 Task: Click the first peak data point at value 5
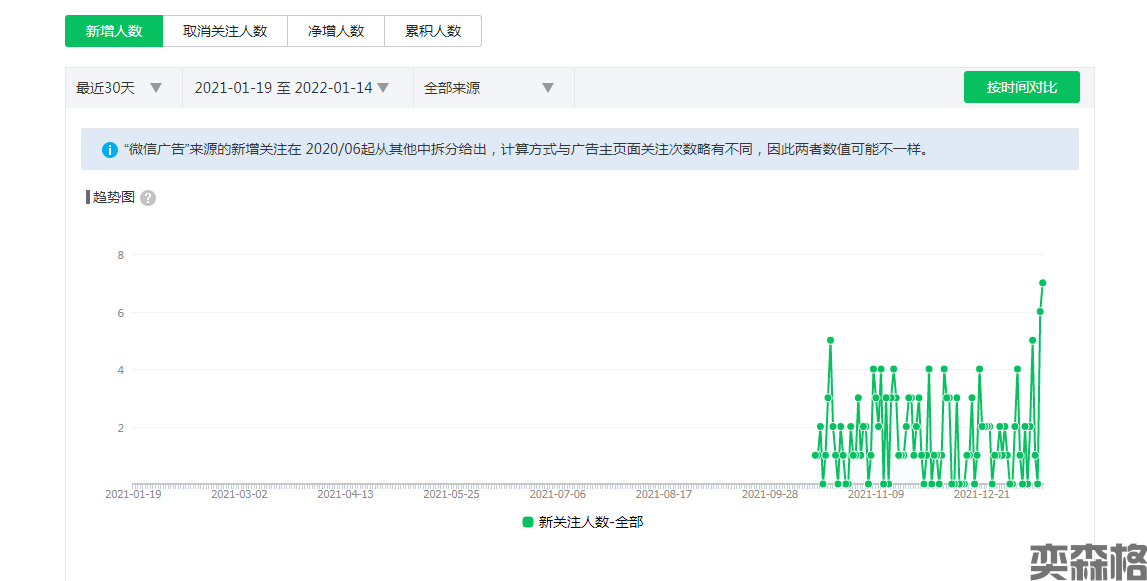(830, 340)
